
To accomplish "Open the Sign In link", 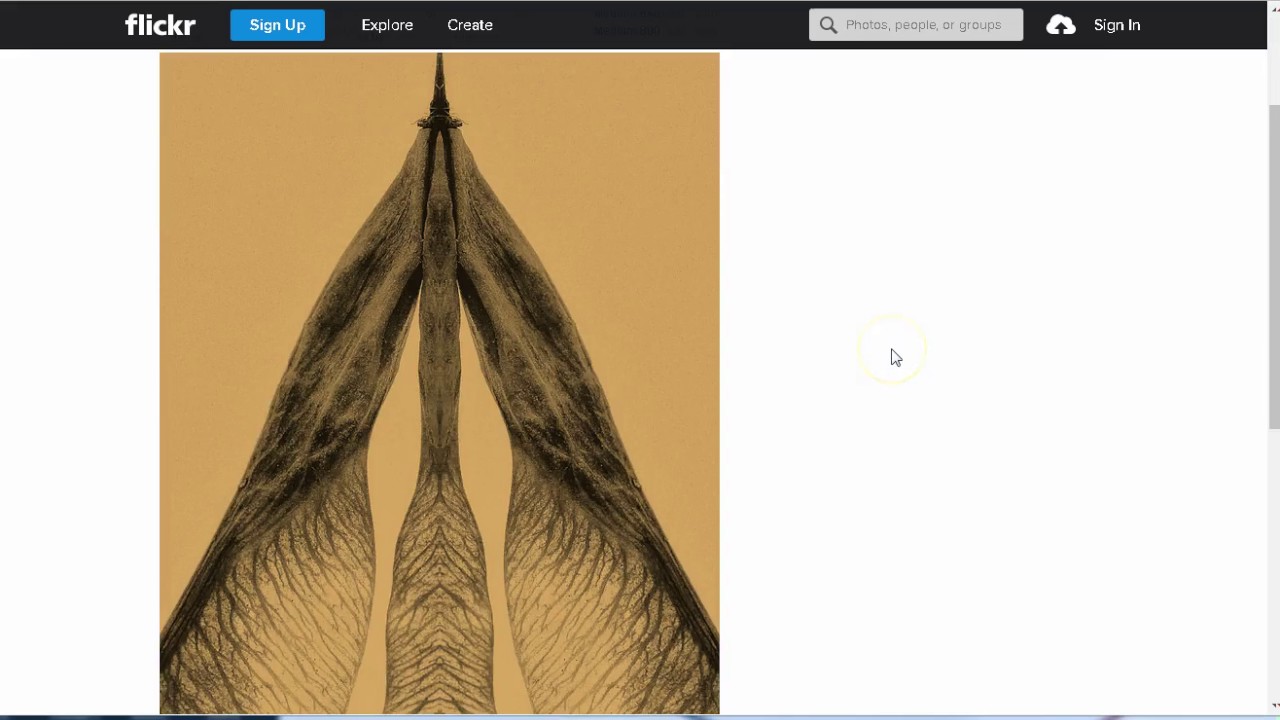I will coord(1117,25).
